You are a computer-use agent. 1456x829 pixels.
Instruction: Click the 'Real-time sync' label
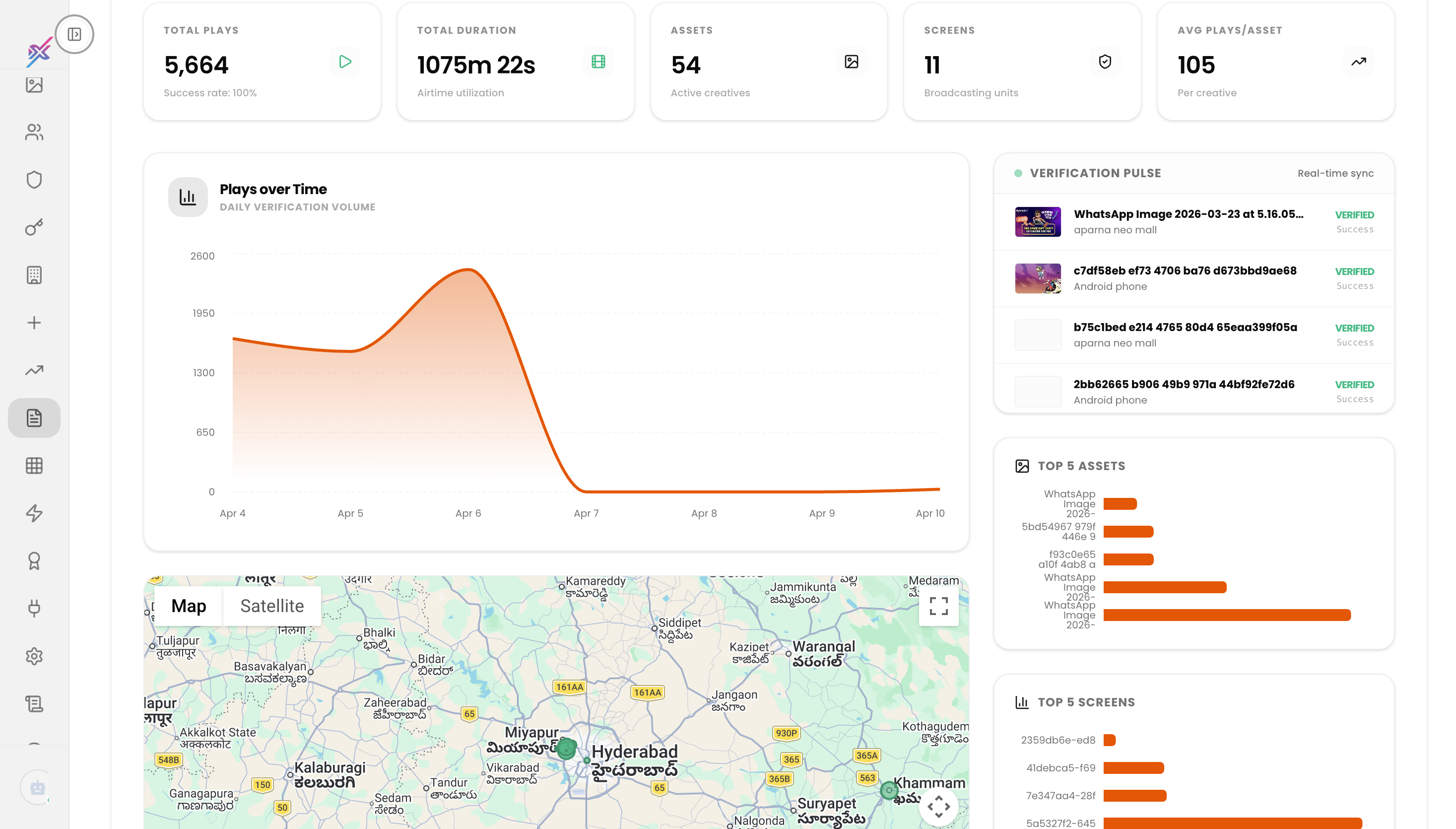(x=1335, y=174)
